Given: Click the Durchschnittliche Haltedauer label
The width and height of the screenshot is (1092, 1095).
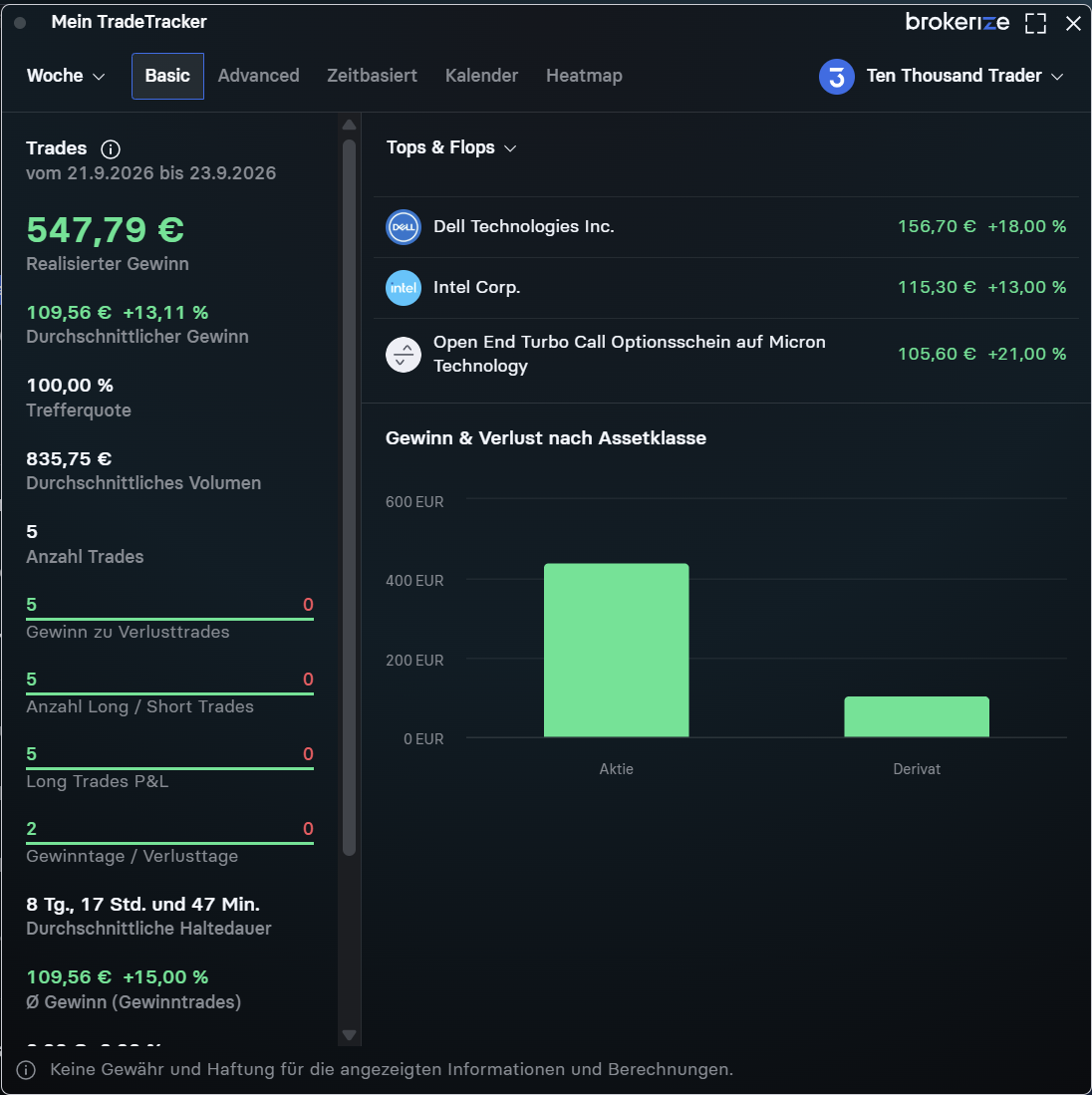Looking at the screenshot, I should pos(148,929).
